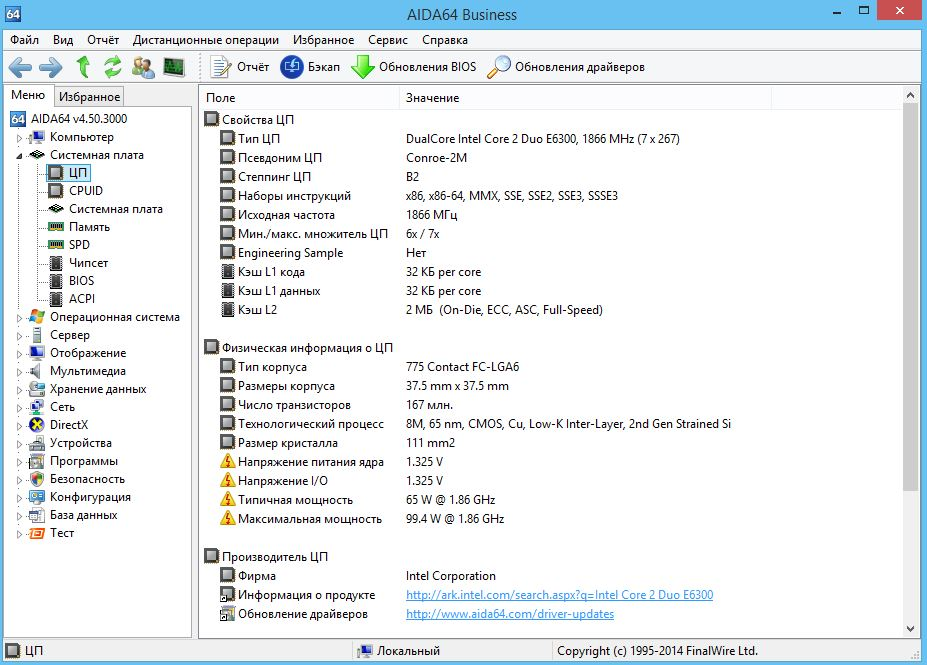Open the Файл menu
Image resolution: width=927 pixels, height=665 pixels.
coord(24,40)
